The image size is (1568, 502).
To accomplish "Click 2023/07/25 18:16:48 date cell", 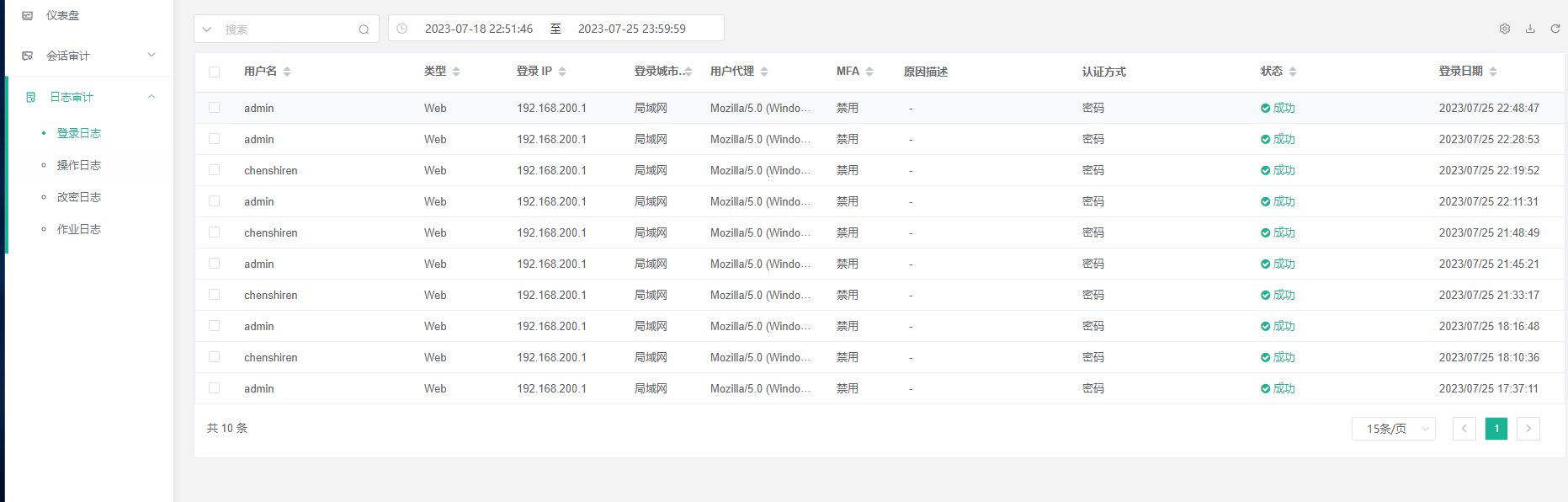I will [1489, 326].
